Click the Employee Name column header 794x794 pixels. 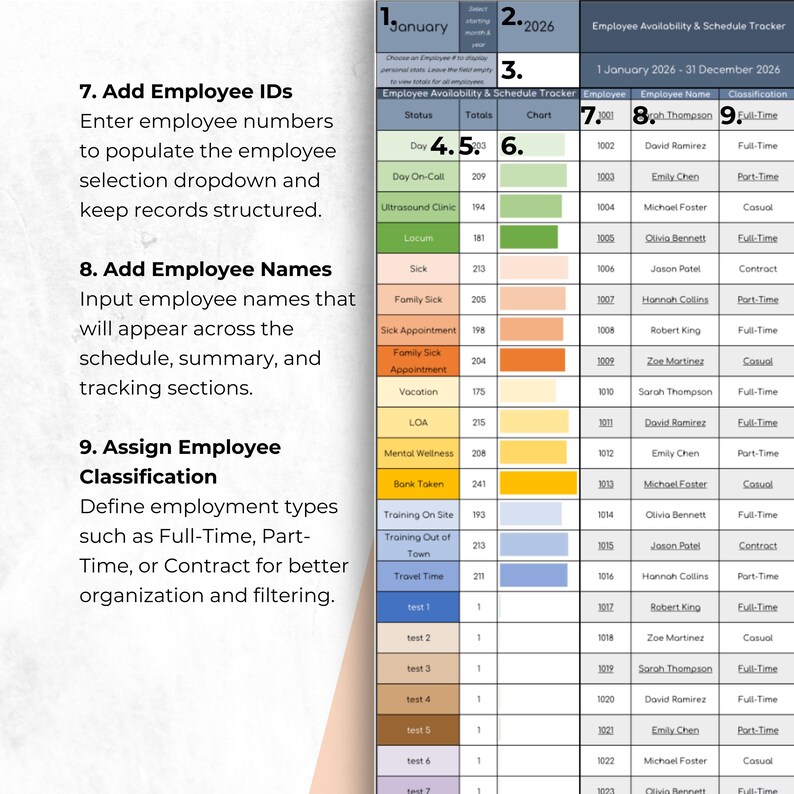tap(675, 94)
